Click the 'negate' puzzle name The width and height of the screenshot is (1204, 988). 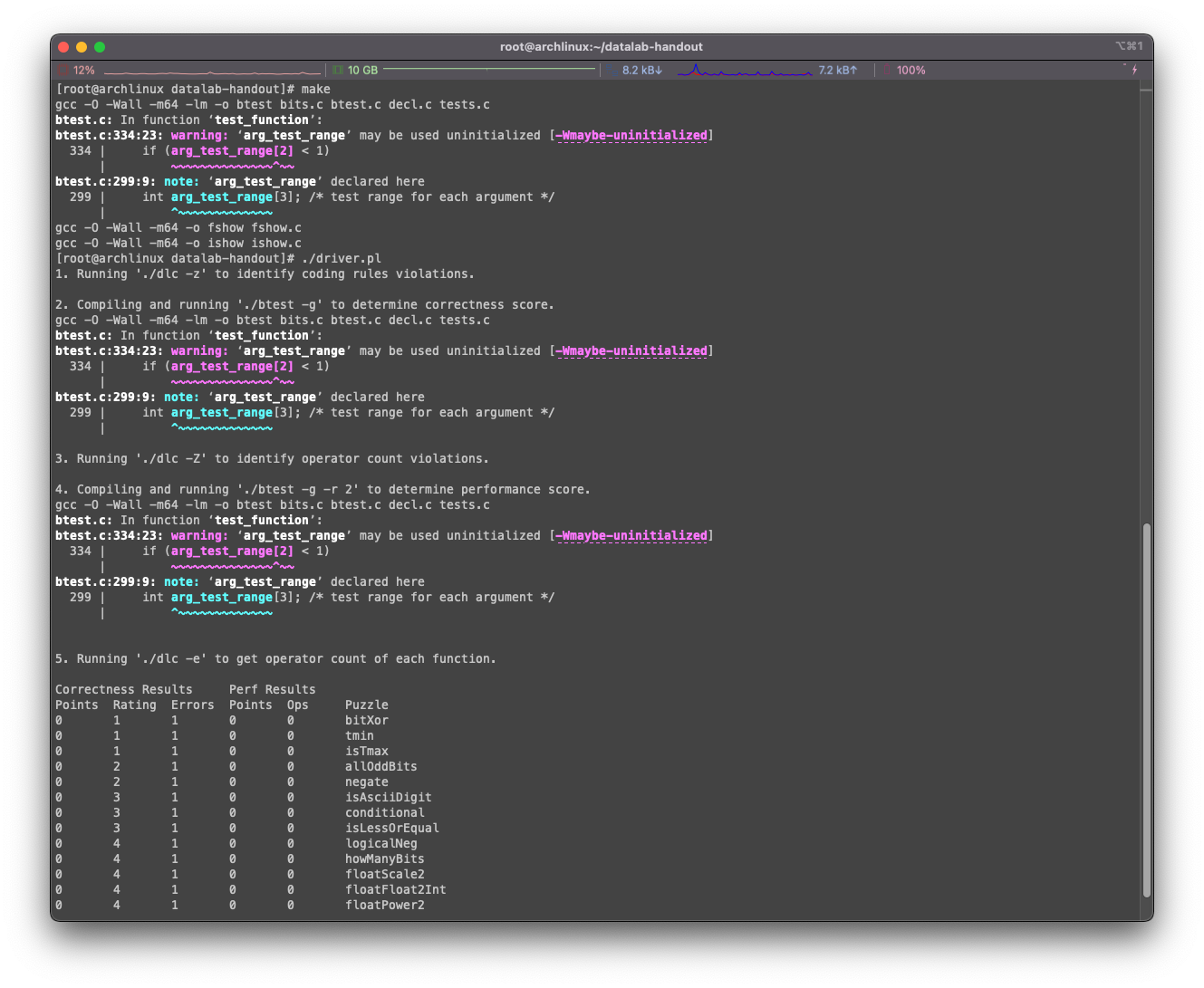coord(367,782)
